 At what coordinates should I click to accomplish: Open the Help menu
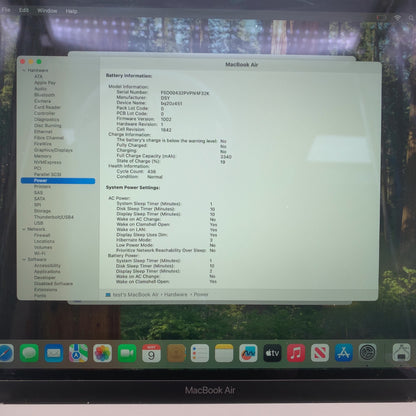coord(71,11)
